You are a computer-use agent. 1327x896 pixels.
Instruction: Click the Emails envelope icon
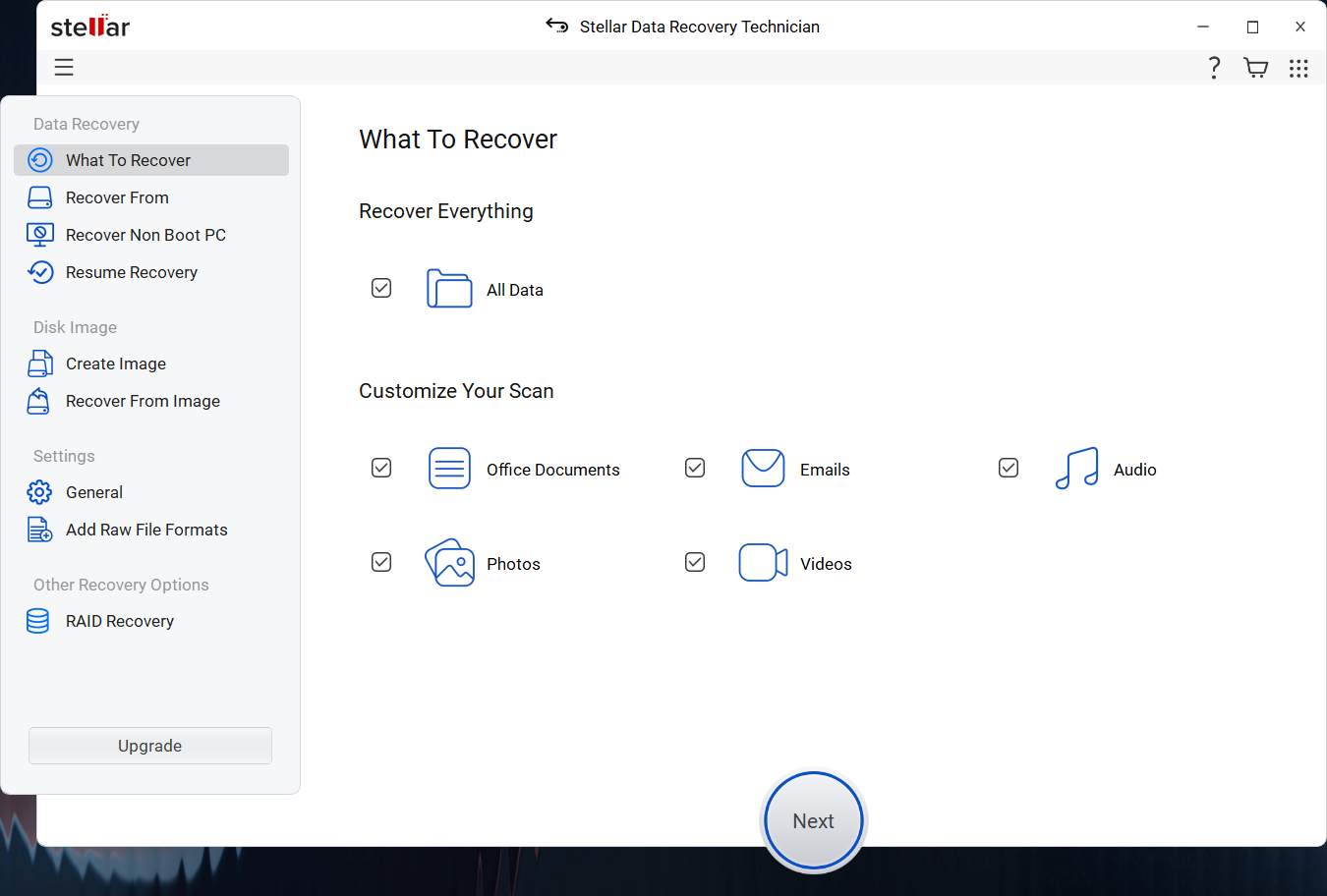click(x=763, y=469)
